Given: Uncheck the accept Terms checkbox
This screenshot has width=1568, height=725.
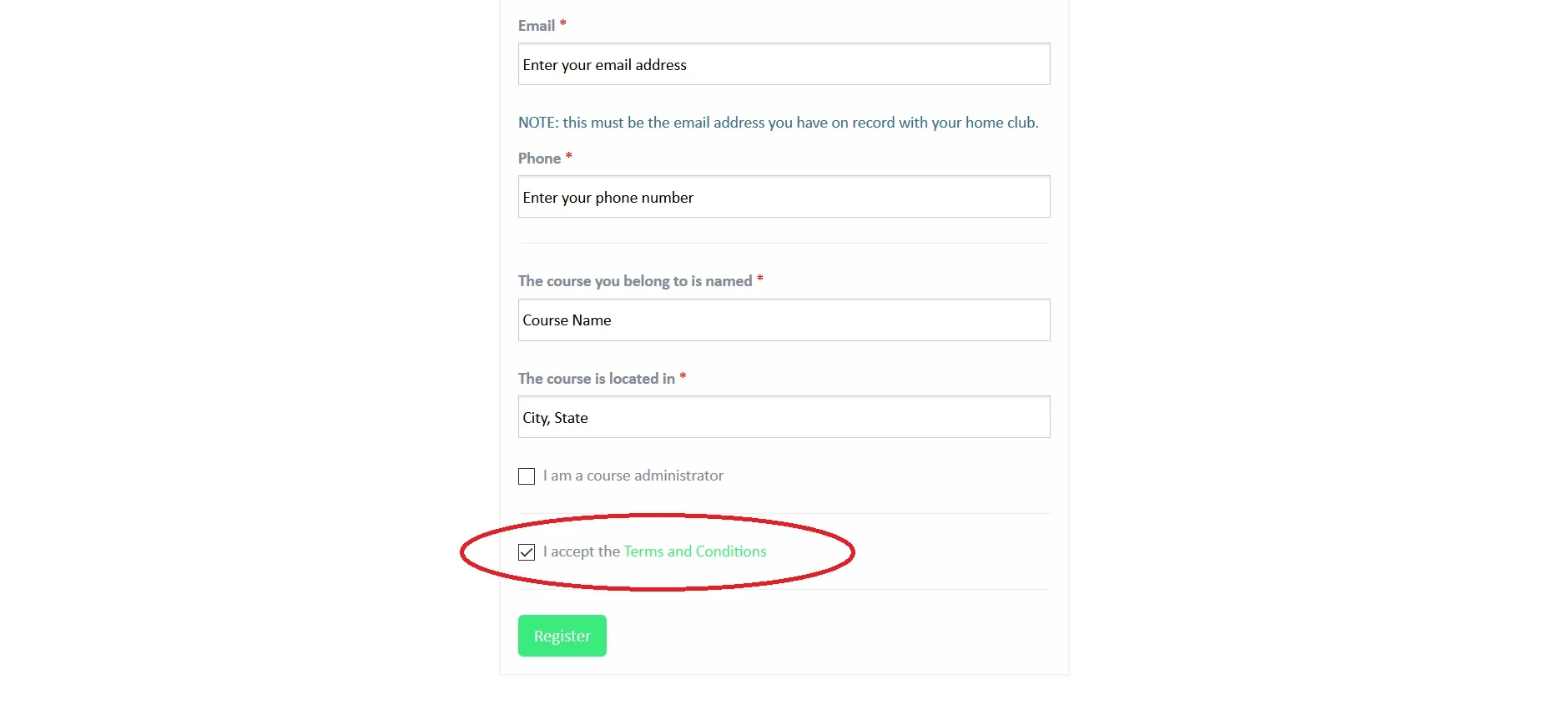Looking at the screenshot, I should tap(527, 552).
